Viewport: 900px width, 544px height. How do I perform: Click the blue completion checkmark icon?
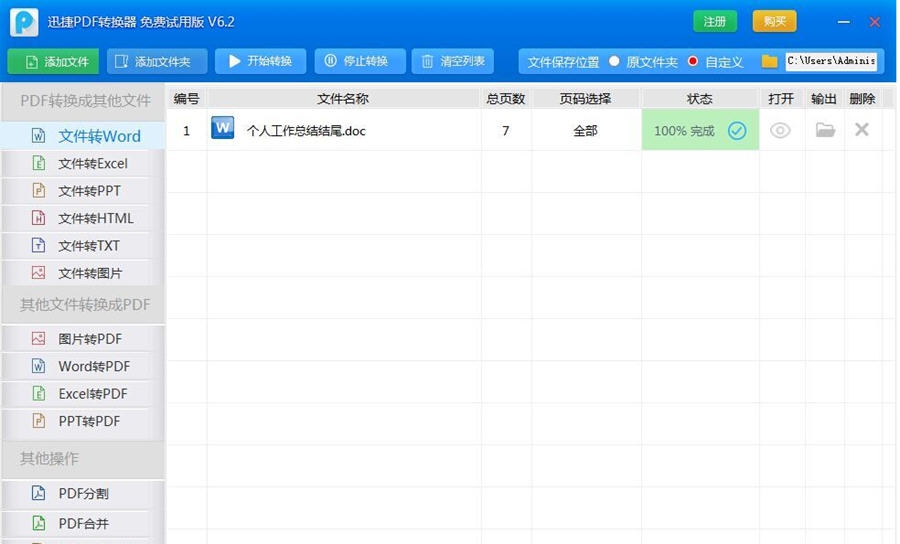pos(737,131)
